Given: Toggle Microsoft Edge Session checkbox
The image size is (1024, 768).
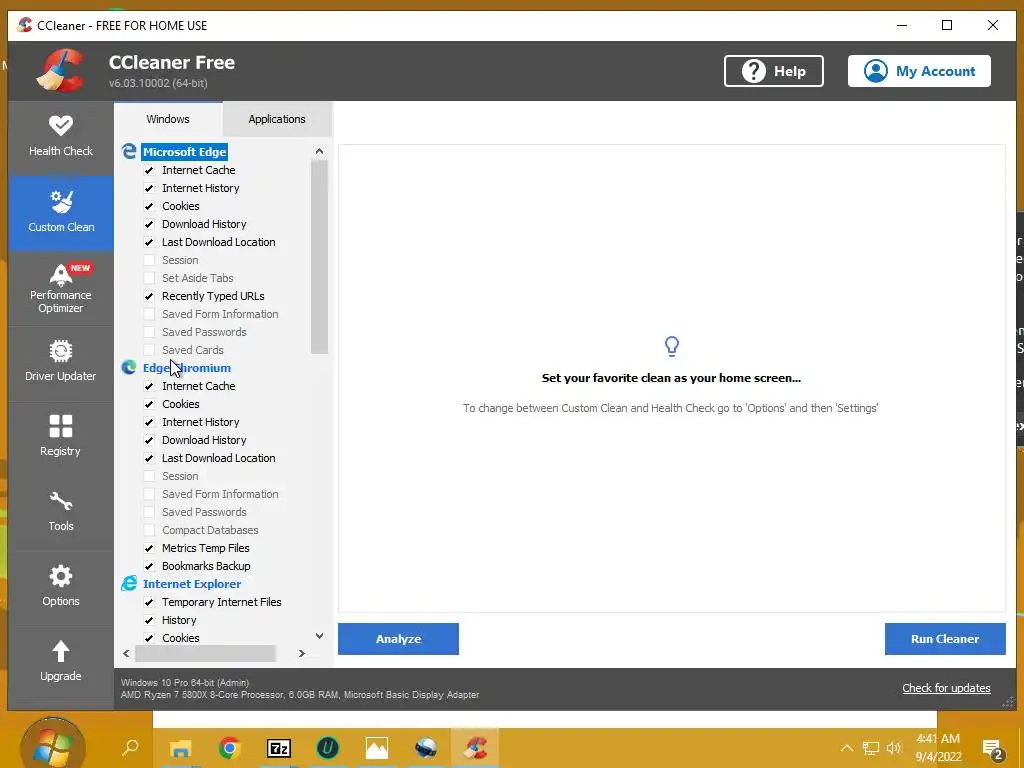Looking at the screenshot, I should click(149, 260).
